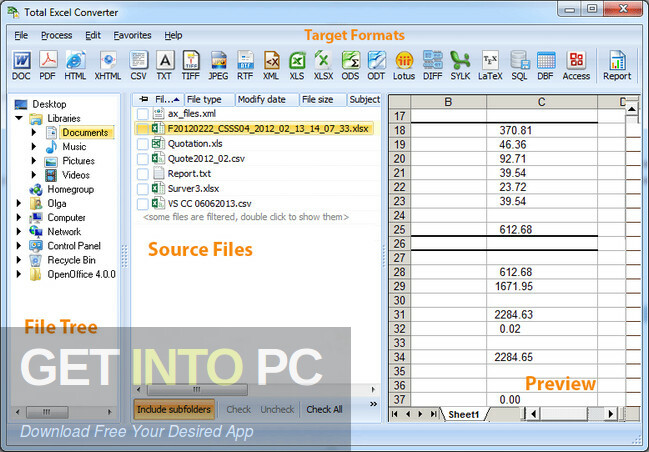Convert to TIFF image format
649x452 pixels.
click(190, 65)
